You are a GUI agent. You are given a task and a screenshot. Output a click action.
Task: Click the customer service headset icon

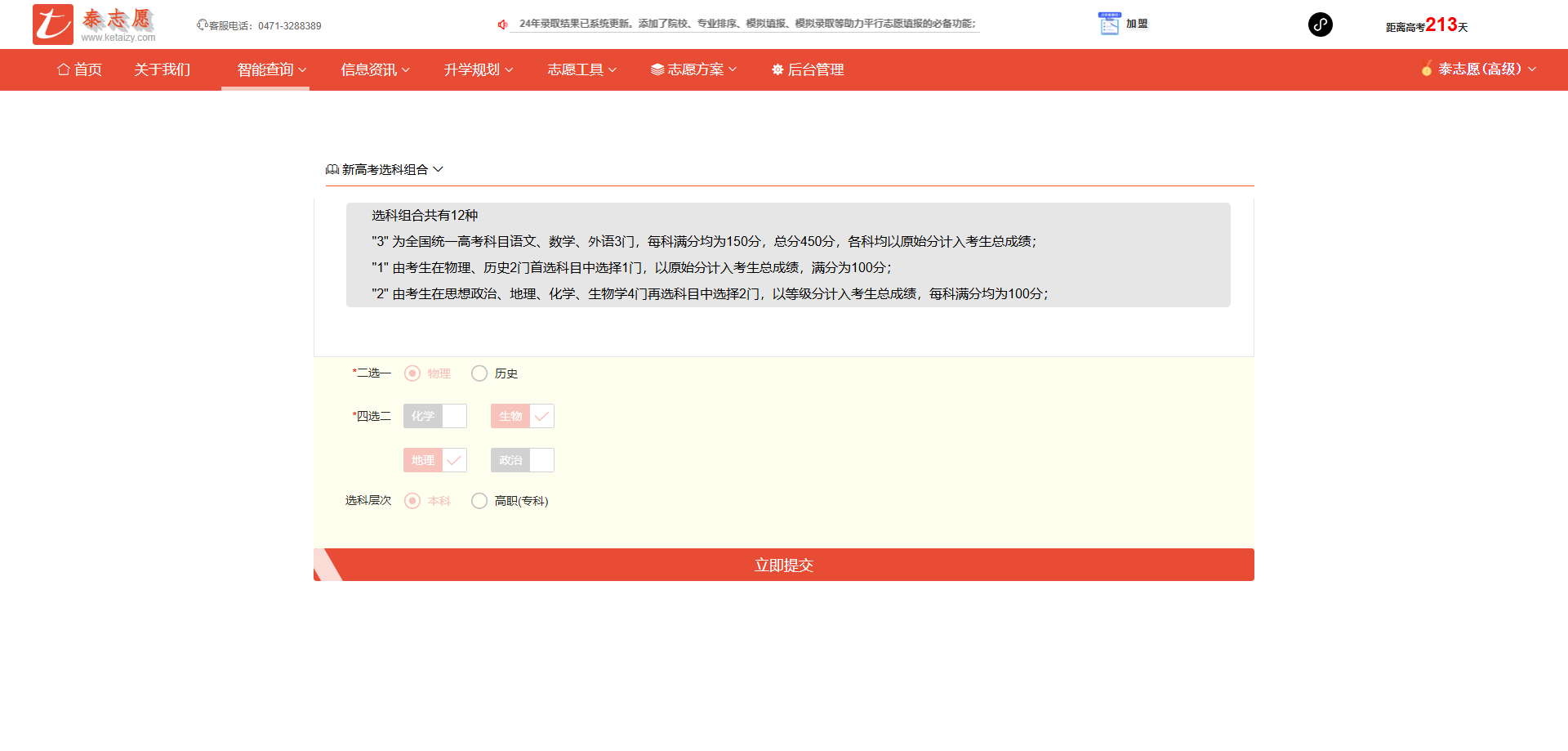pyautogui.click(x=202, y=25)
